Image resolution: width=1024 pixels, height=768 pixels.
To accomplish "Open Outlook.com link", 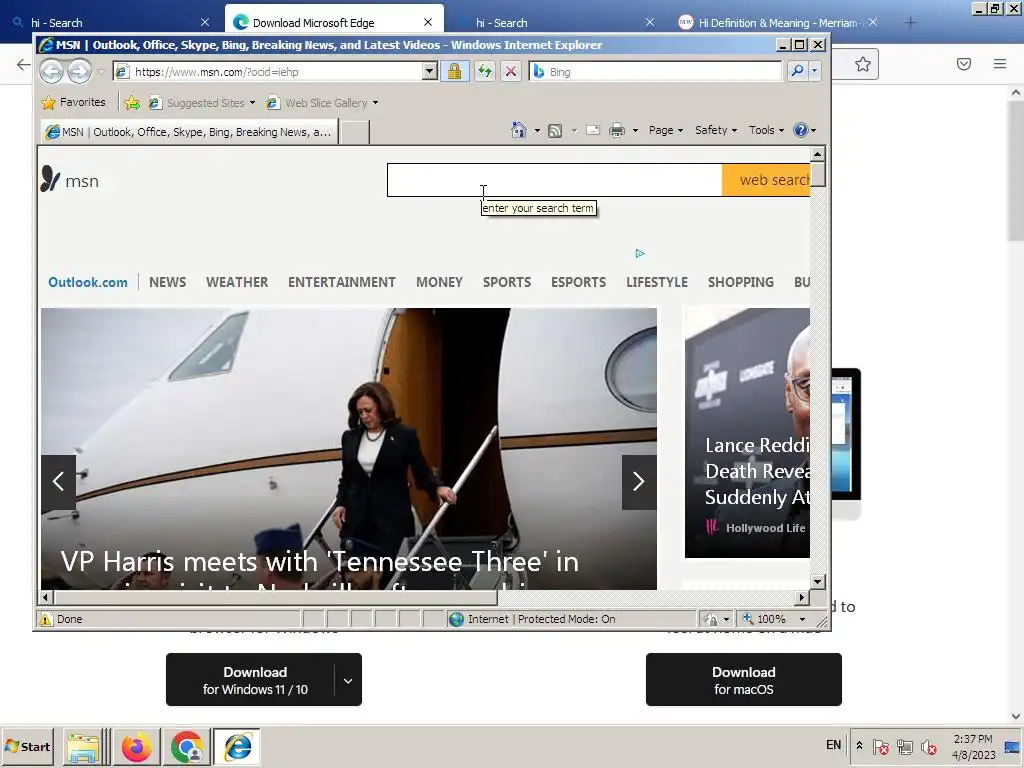I will (88, 282).
